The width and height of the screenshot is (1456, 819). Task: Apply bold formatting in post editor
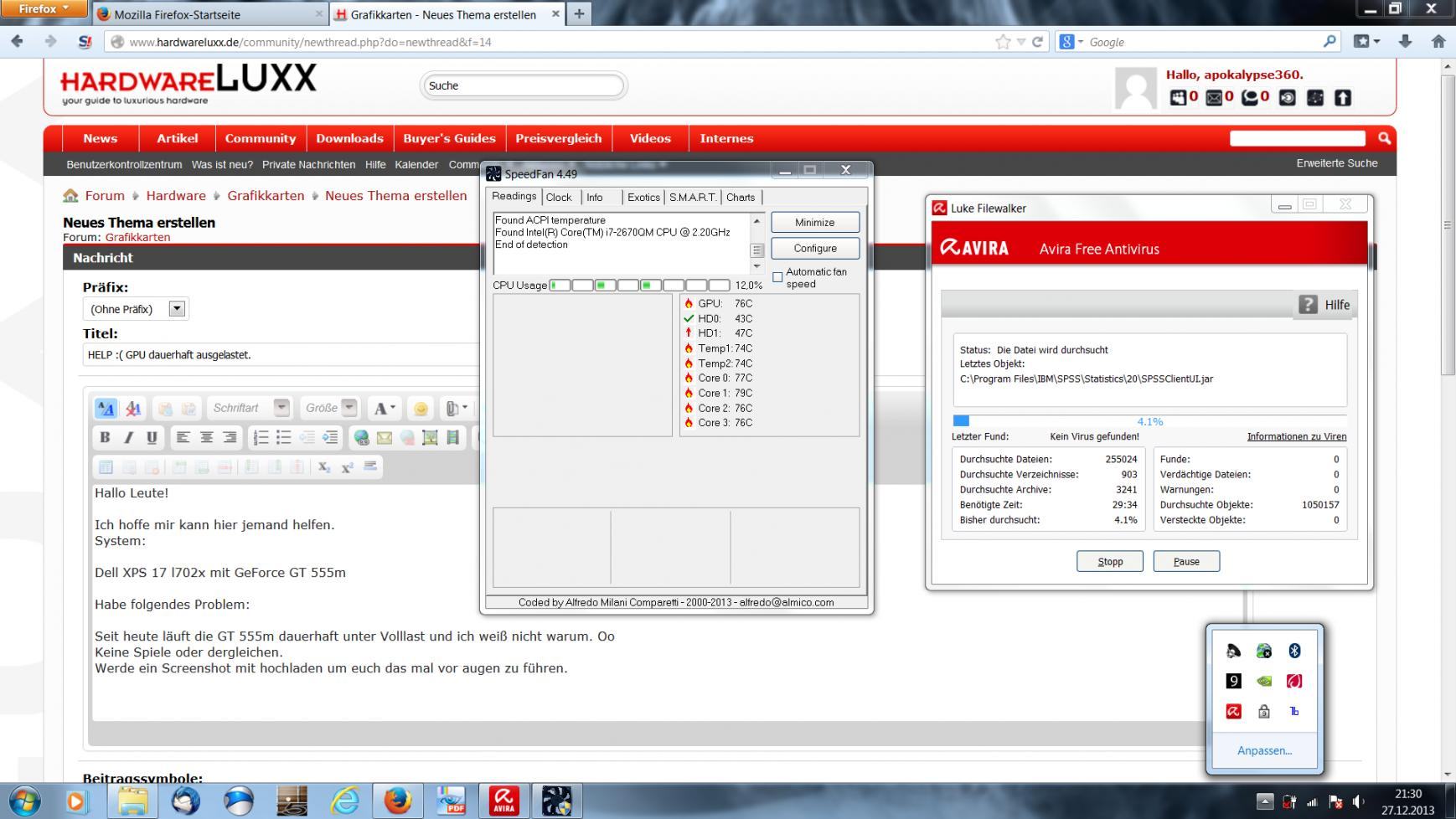click(x=105, y=437)
